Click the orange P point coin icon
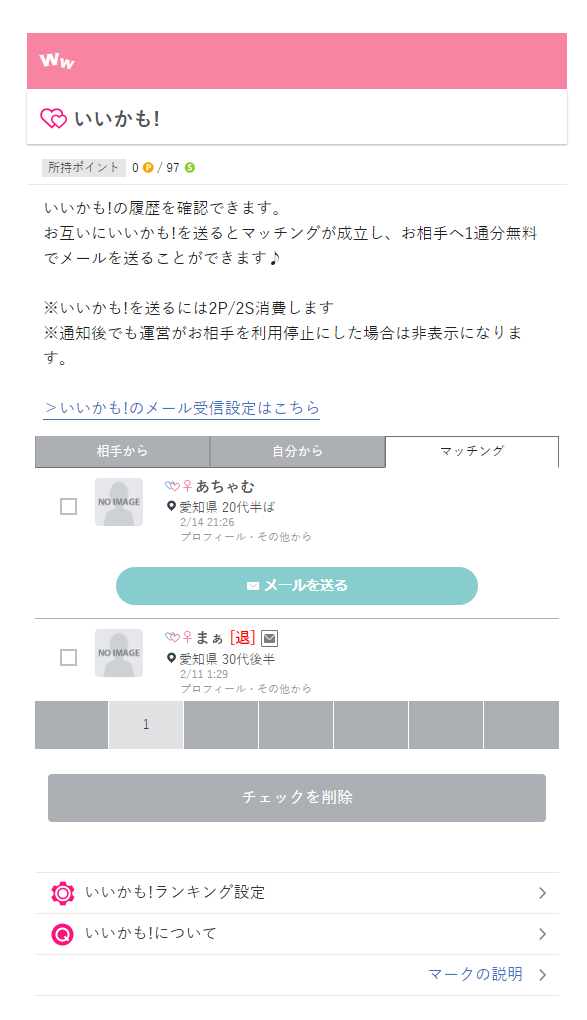This screenshot has width=587, height=1020. (148, 168)
